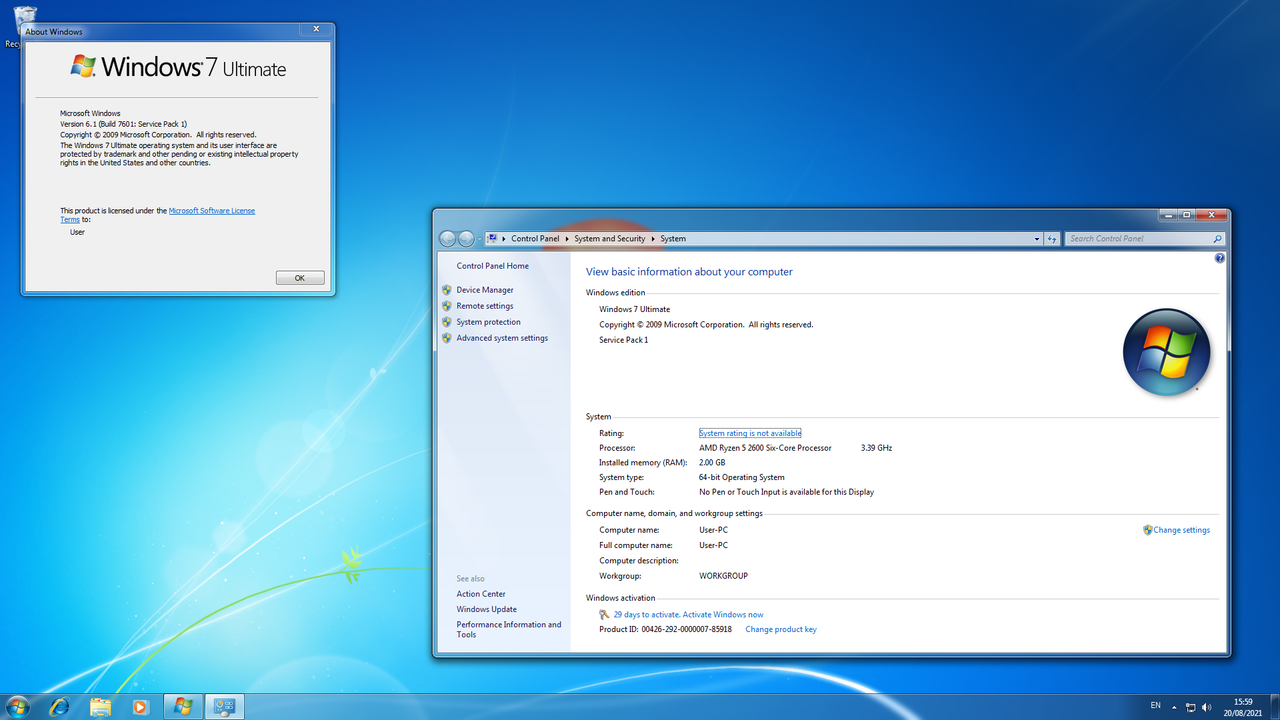Select 'Version 6.1 (Build 7601: Service Pack 1)' text
Viewport: 1280px width, 720px height.
(123, 124)
